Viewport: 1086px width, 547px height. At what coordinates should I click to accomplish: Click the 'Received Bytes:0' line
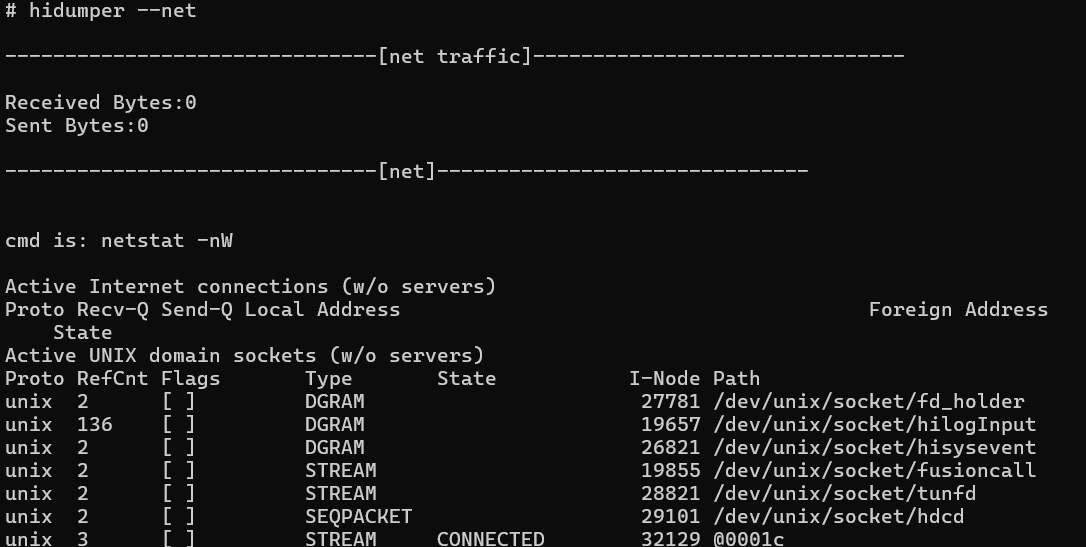pos(100,102)
